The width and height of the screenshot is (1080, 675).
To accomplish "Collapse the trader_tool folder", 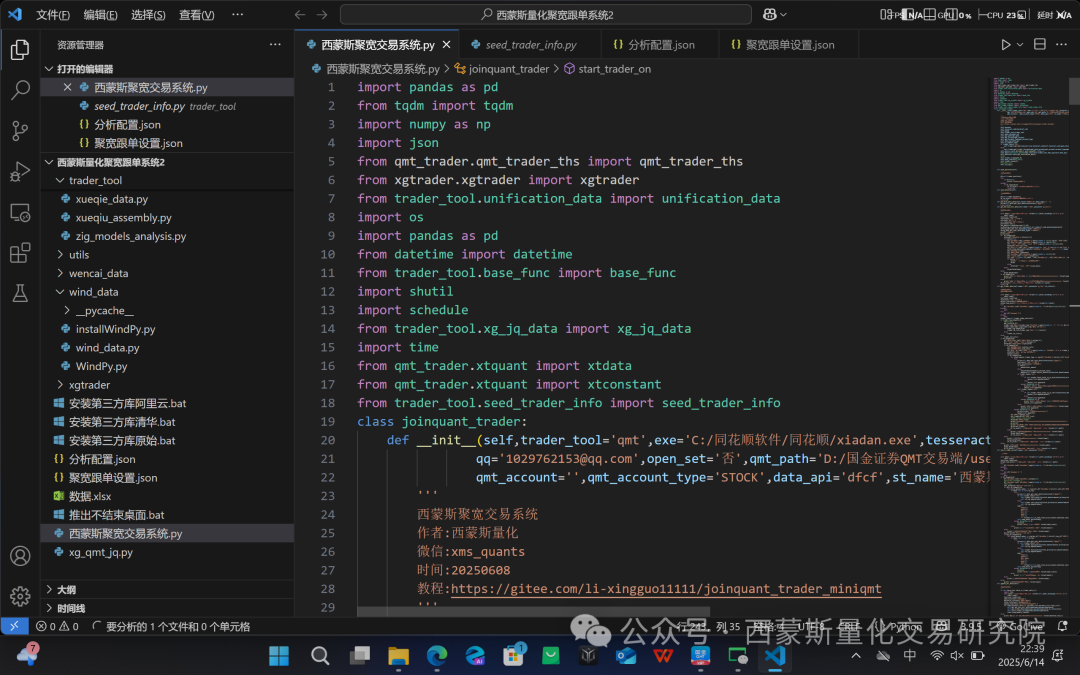I will click(x=61, y=180).
